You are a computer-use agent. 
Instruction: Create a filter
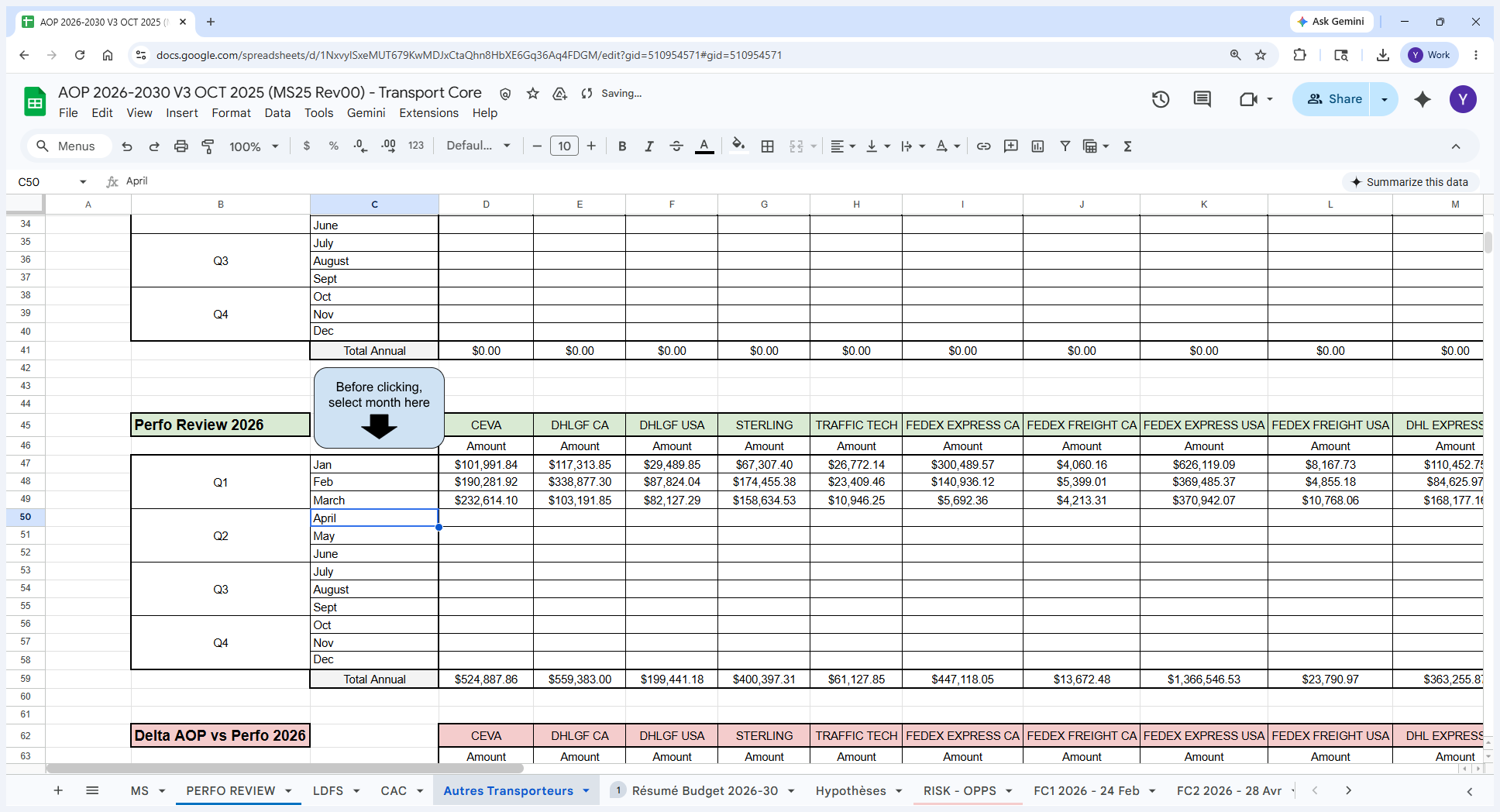coord(1065,146)
